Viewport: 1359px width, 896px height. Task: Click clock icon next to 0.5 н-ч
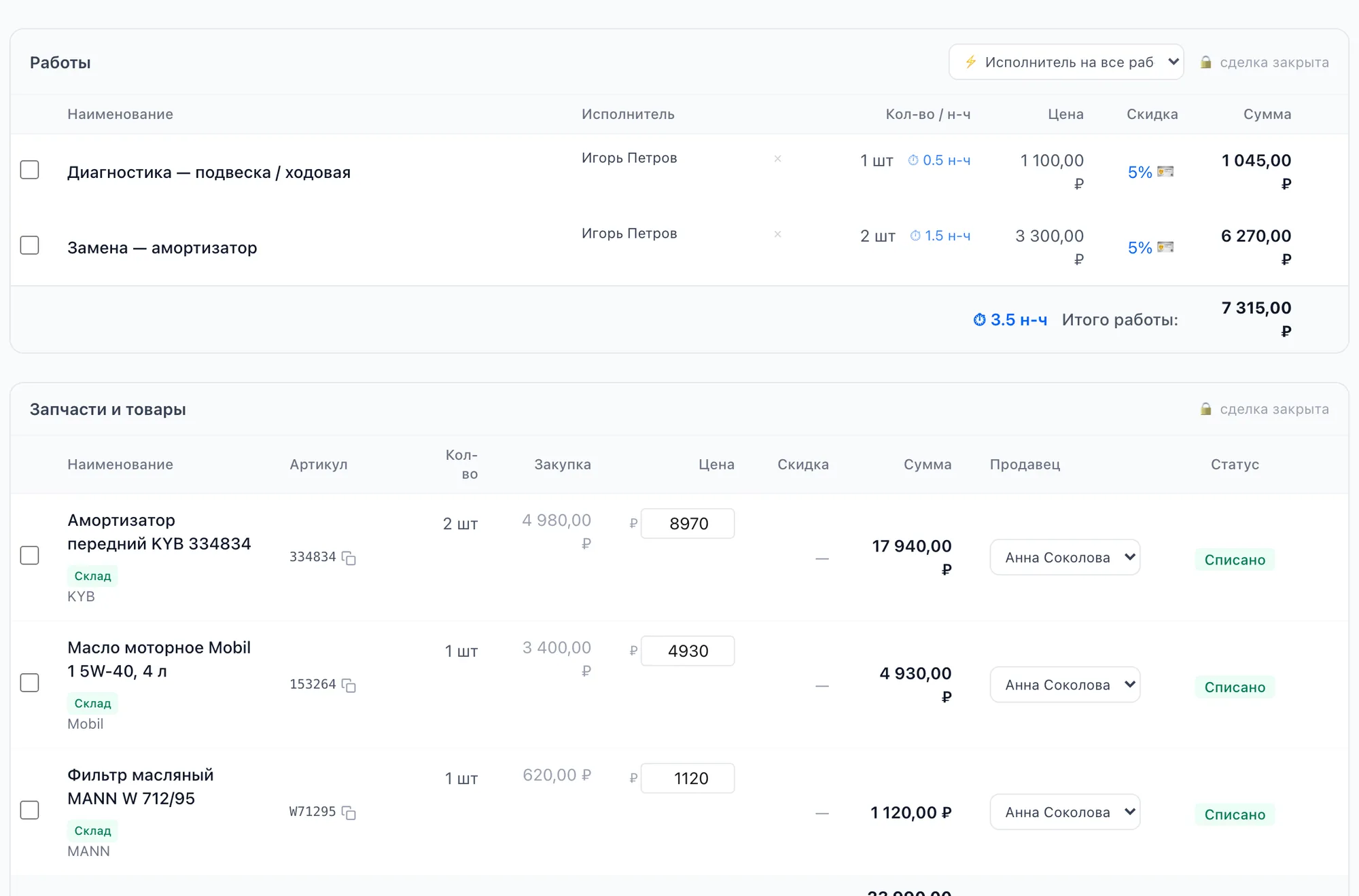click(913, 160)
